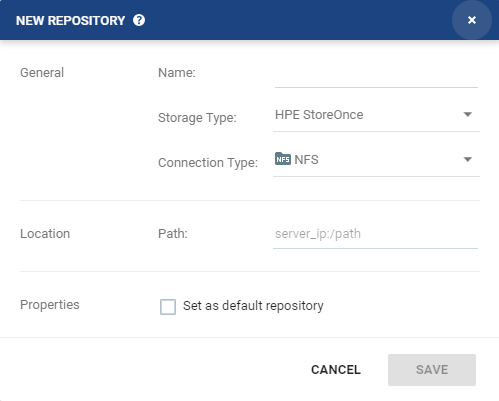Click the Properties section heading
Screen dimensions: 499x401
(50, 305)
